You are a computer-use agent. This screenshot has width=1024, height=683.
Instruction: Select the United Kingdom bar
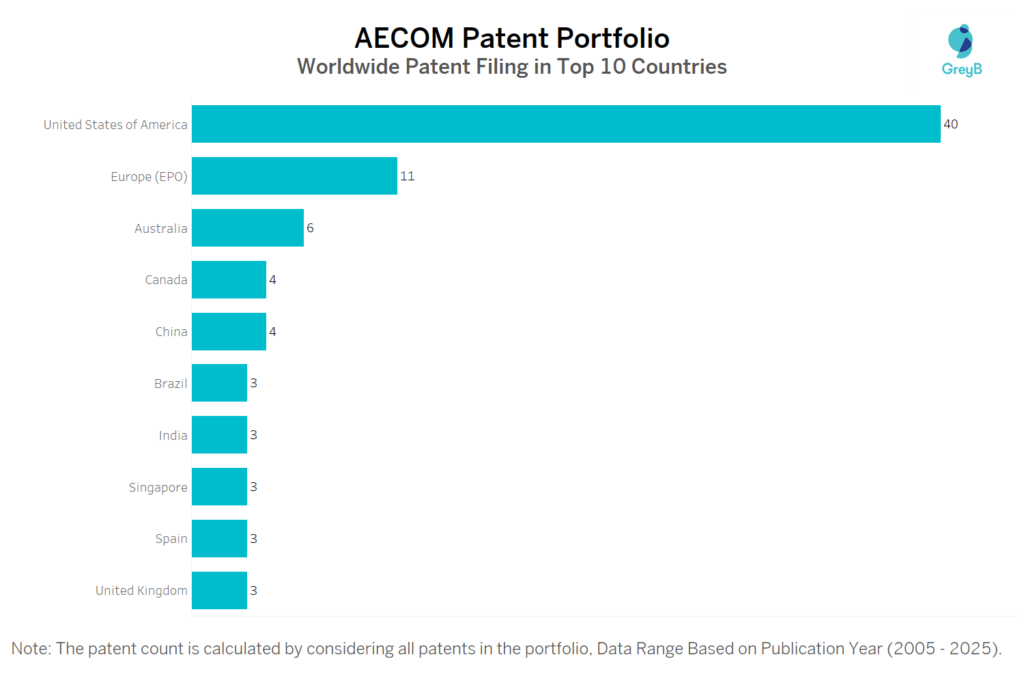coord(219,590)
